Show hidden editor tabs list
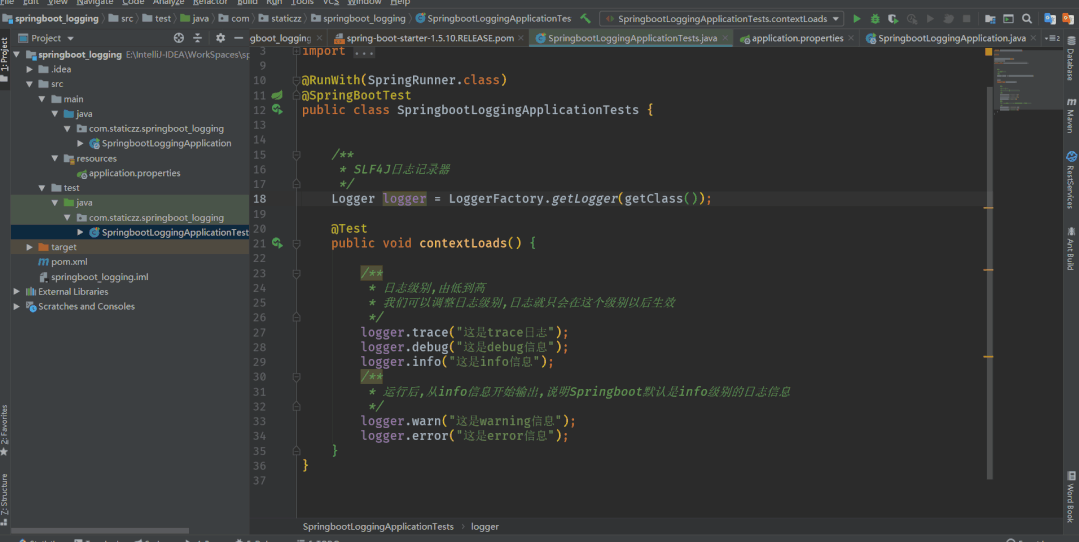Image resolution: width=1079 pixels, height=542 pixels. [1052, 38]
